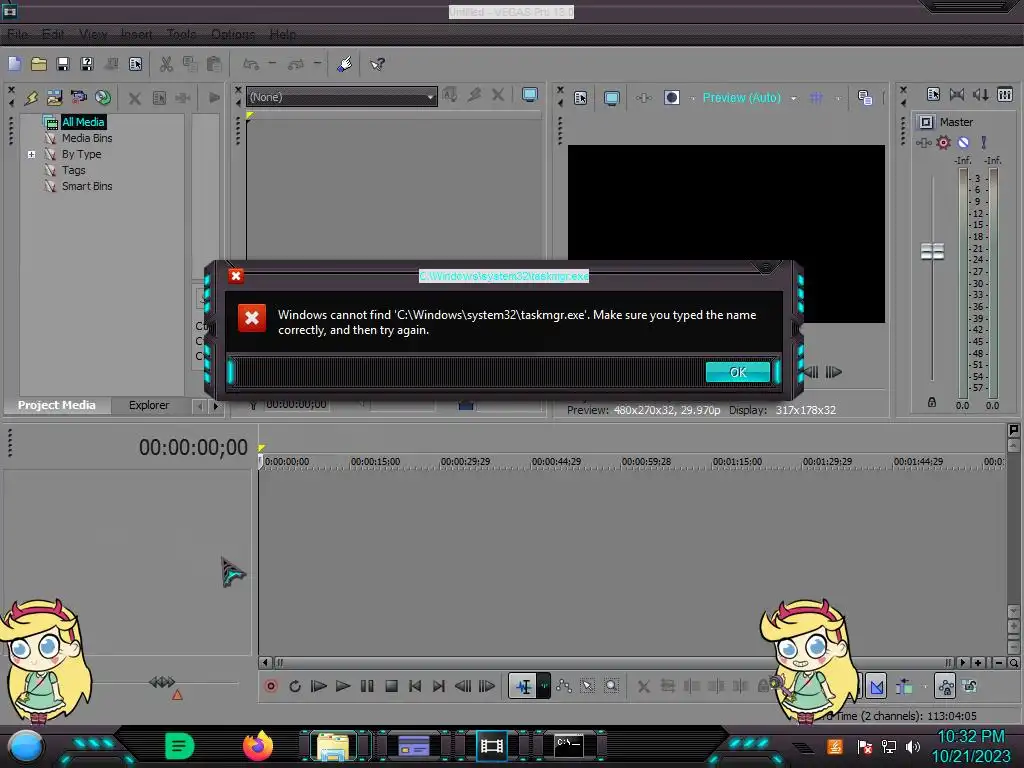Mute the Master bus
The height and width of the screenshot is (768, 1024).
(x=963, y=142)
